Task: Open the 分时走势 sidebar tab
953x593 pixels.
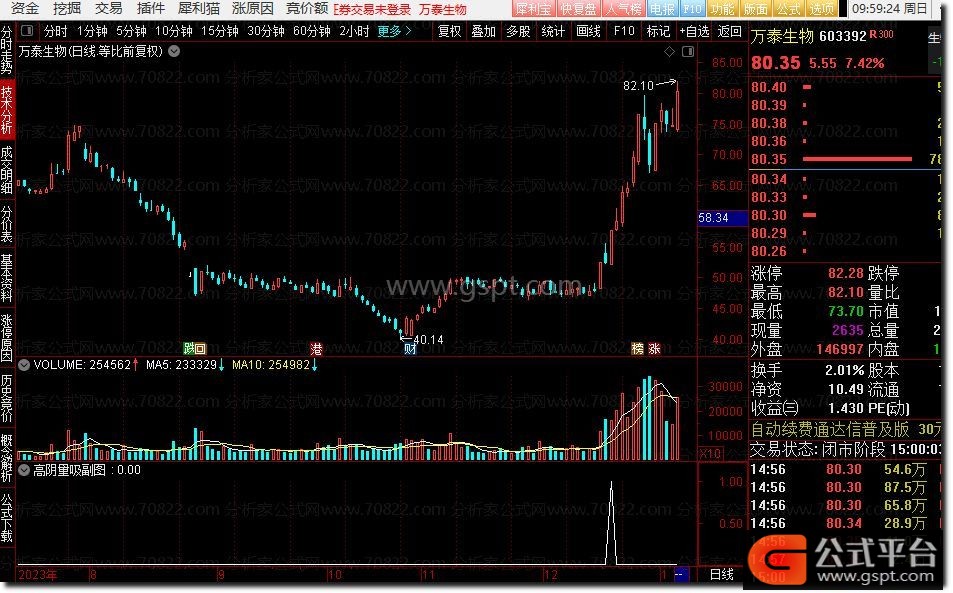Action: point(7,50)
